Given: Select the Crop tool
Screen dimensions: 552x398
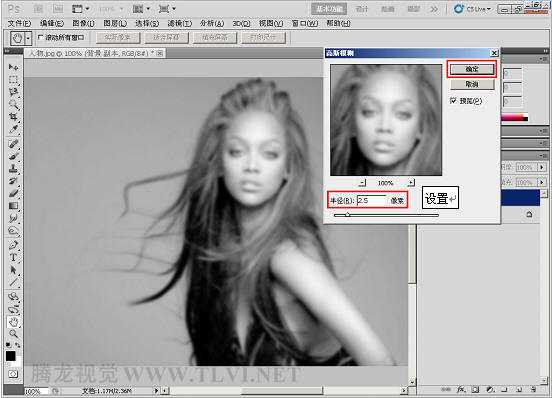Looking at the screenshot, I should (13, 117).
